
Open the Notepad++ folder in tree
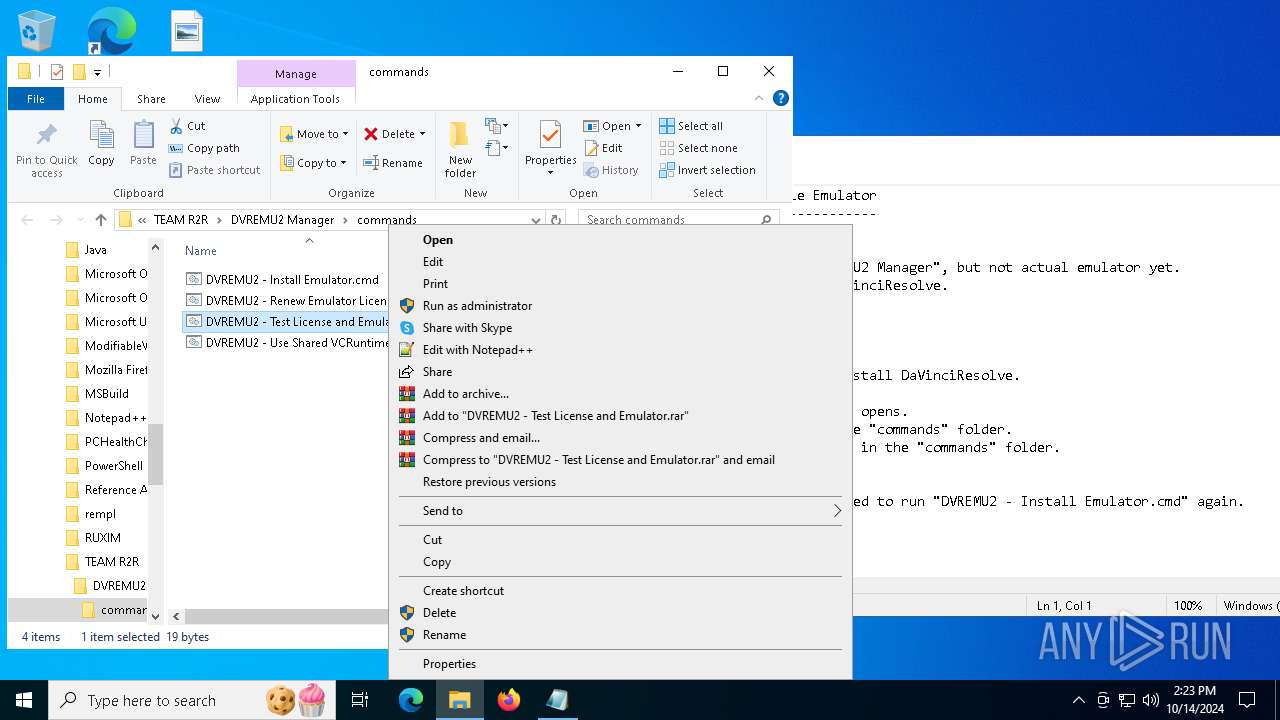pos(106,418)
